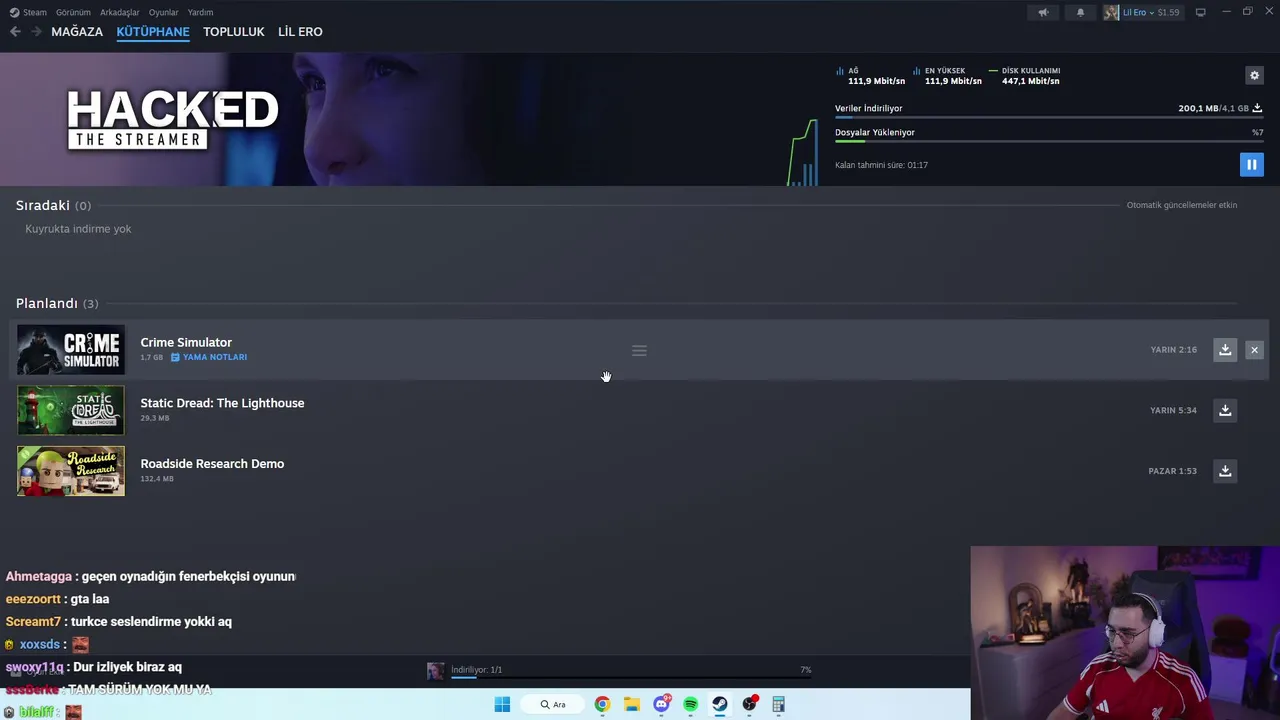The width and height of the screenshot is (1280, 720).
Task: Click the Sıradaki (0) section header
Action: pos(53,205)
